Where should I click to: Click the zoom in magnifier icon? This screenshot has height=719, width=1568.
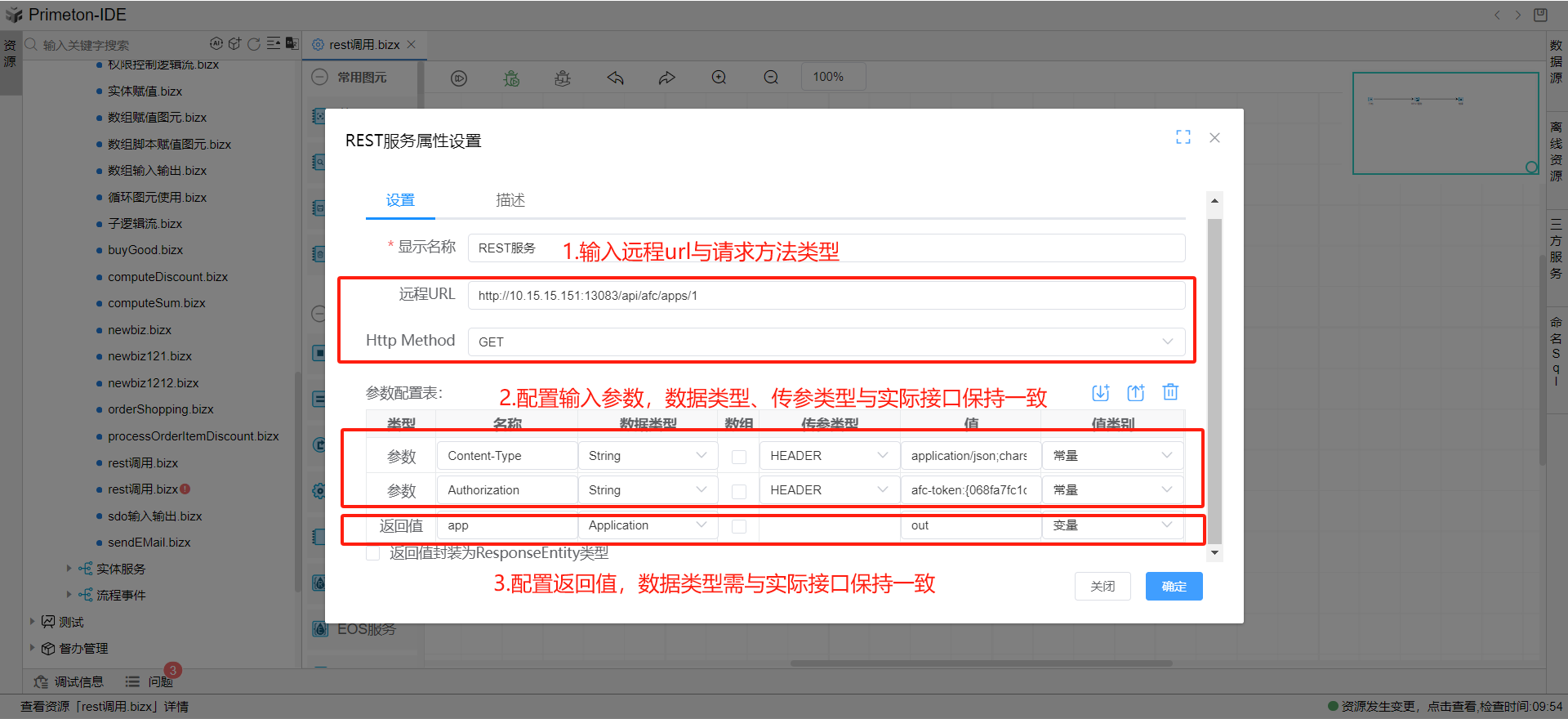pos(719,78)
